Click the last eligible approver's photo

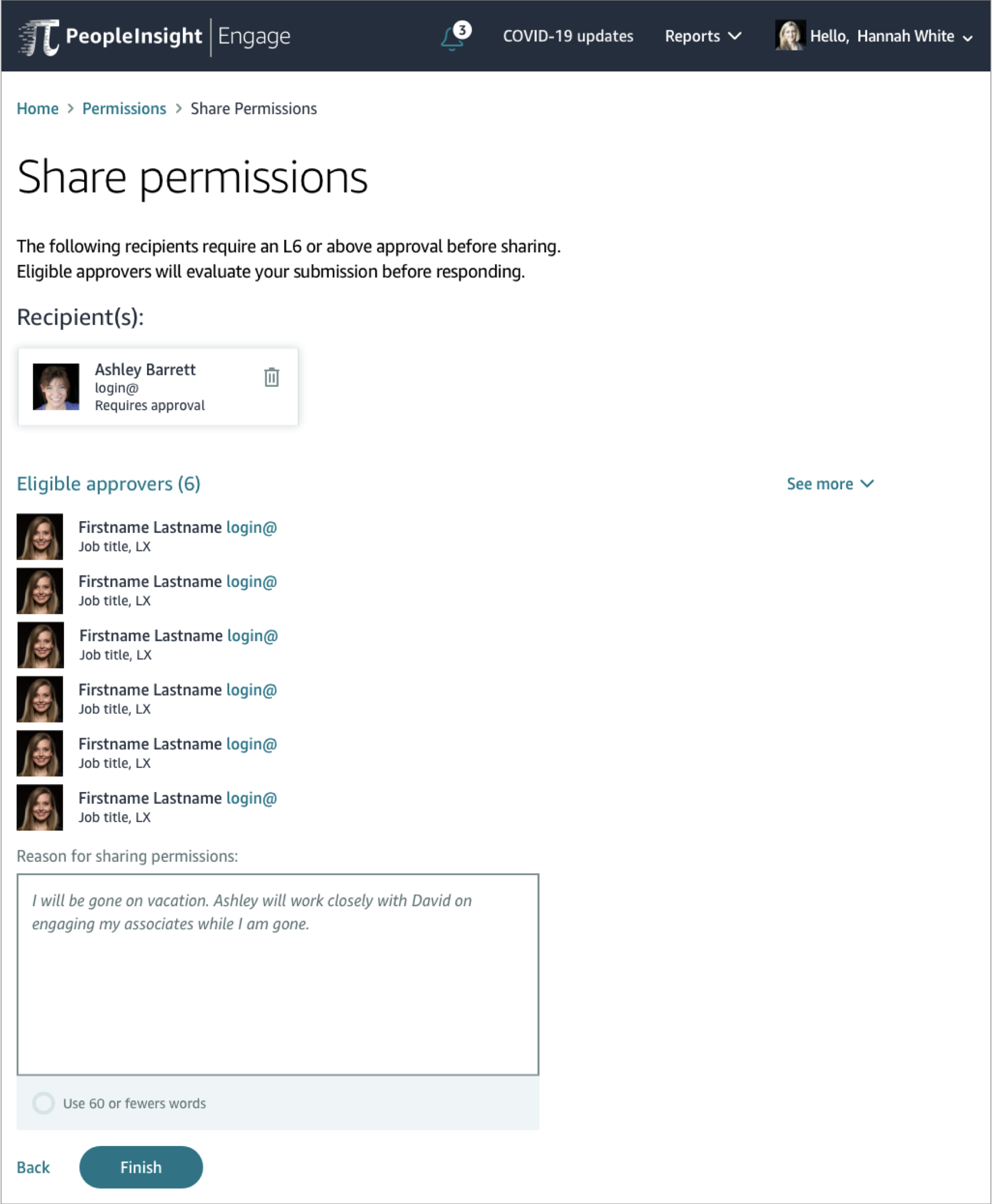coord(40,808)
